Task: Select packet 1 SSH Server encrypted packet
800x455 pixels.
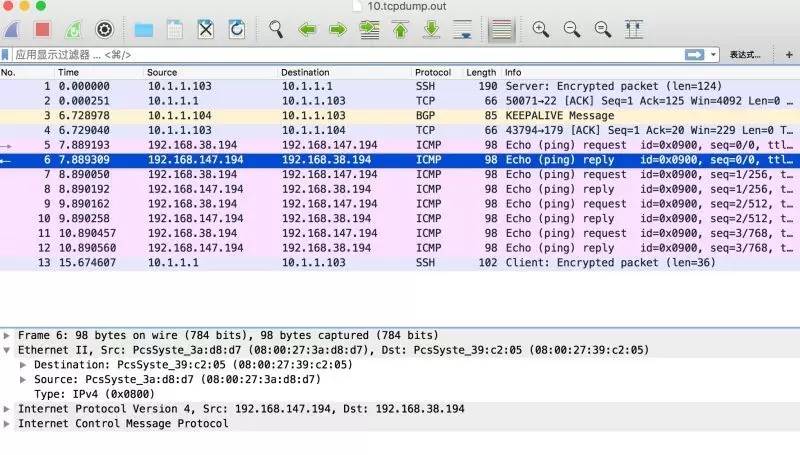Action: (x=400, y=86)
